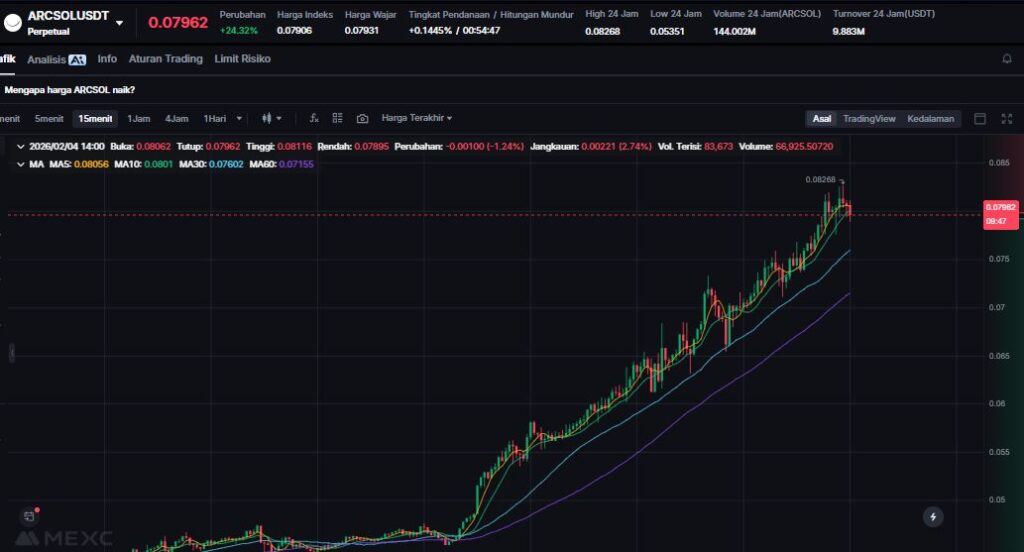Image resolution: width=1024 pixels, height=552 pixels.
Task: Click the chart panel layout icon
Action: [980, 118]
